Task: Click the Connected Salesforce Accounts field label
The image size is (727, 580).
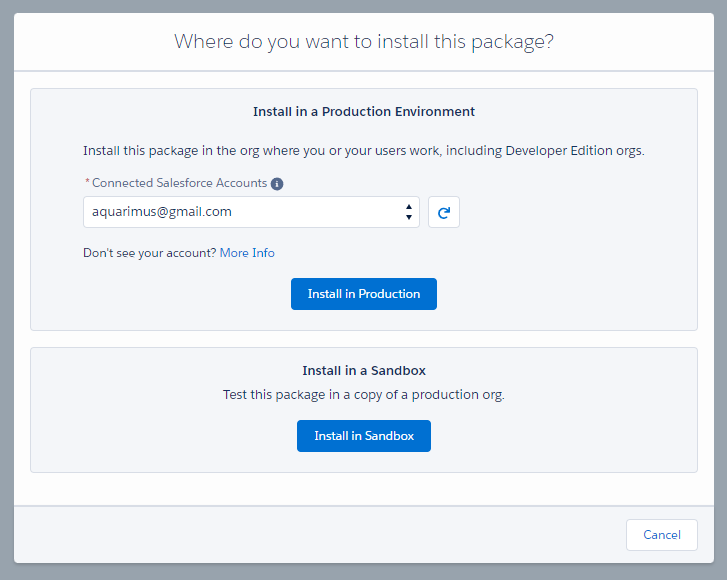Action: [x=179, y=184]
